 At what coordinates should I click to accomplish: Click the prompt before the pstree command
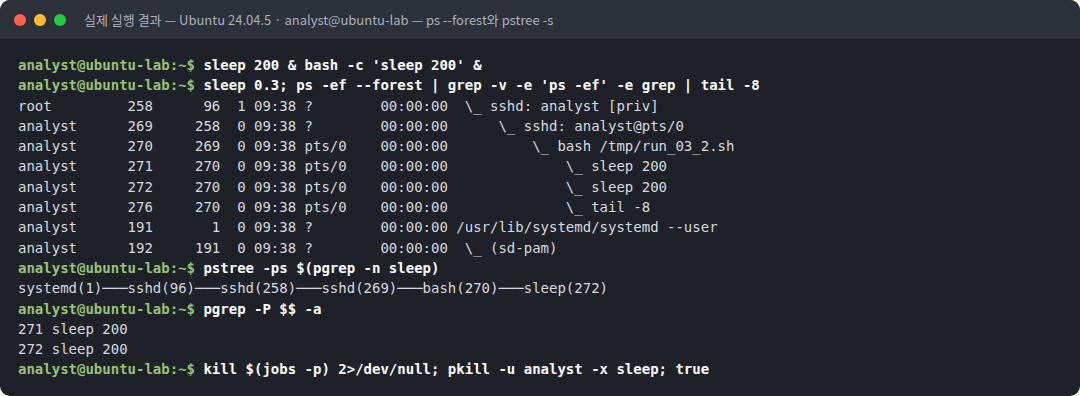[x=107, y=268]
